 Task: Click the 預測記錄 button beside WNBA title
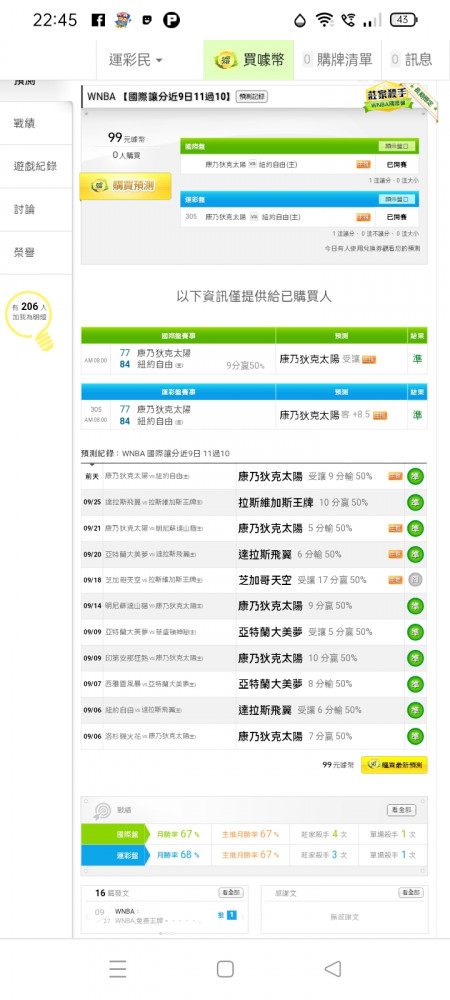251,97
